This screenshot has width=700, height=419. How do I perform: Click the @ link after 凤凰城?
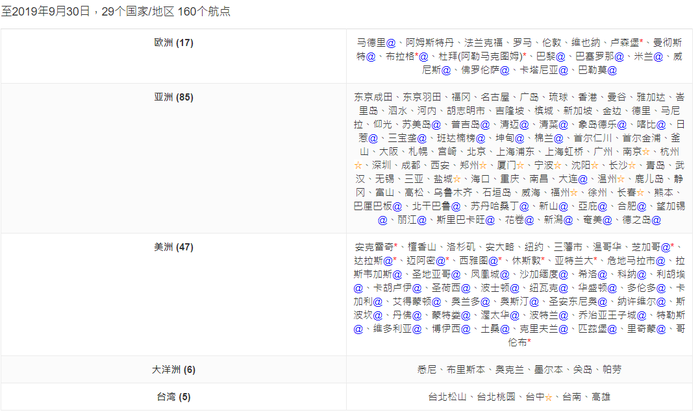504,275
